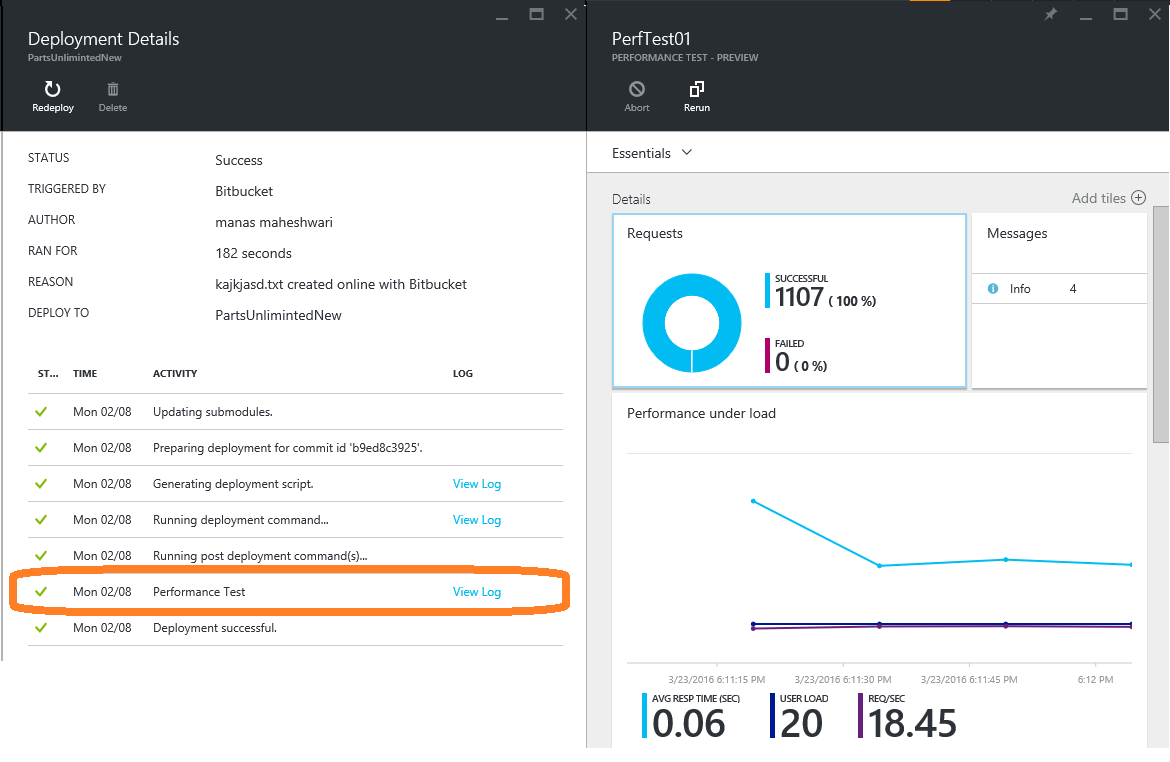Click the Req/Sec purple legend bar

pyautogui.click(x=860, y=716)
